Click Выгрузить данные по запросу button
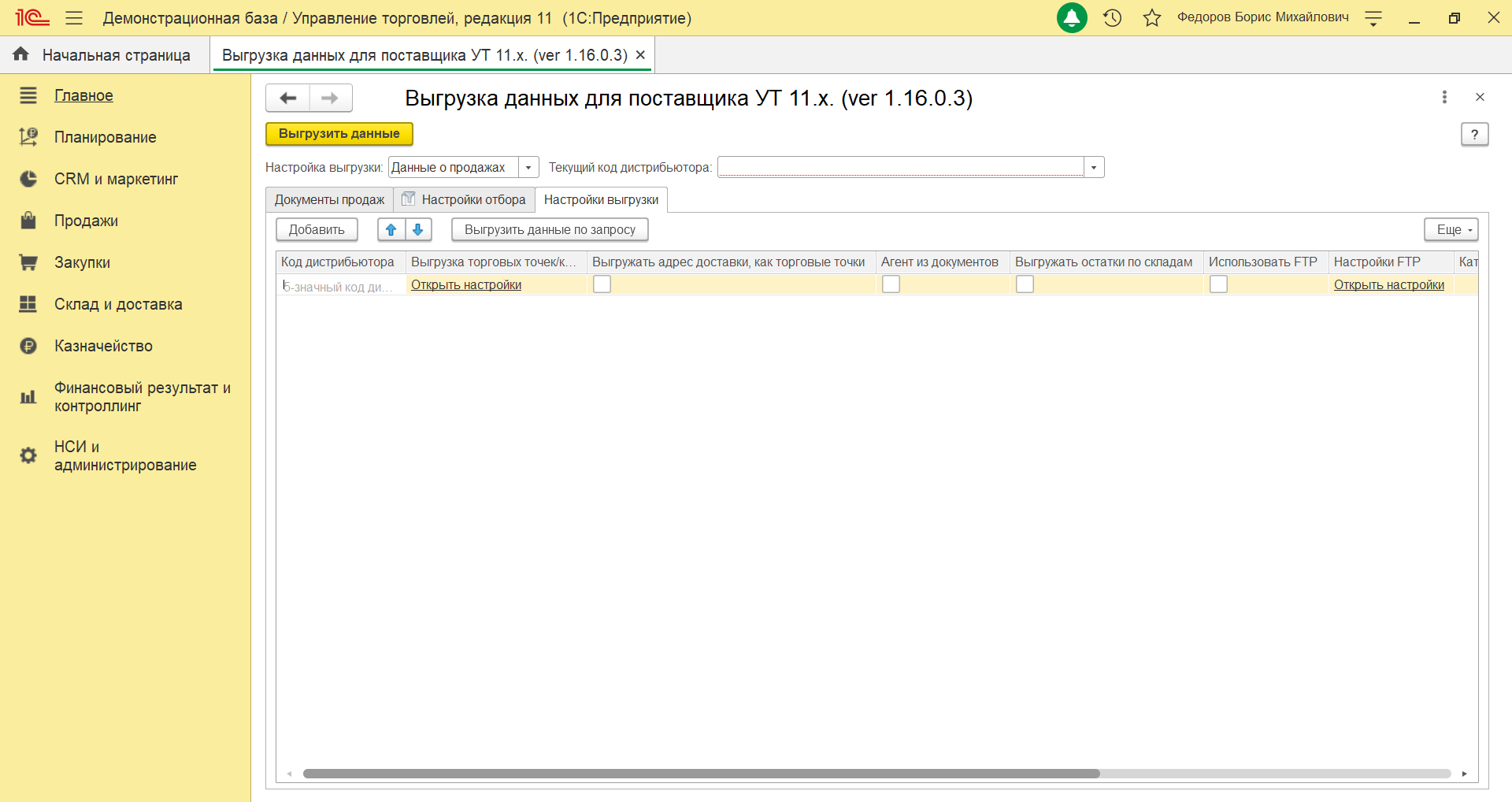 click(x=550, y=229)
